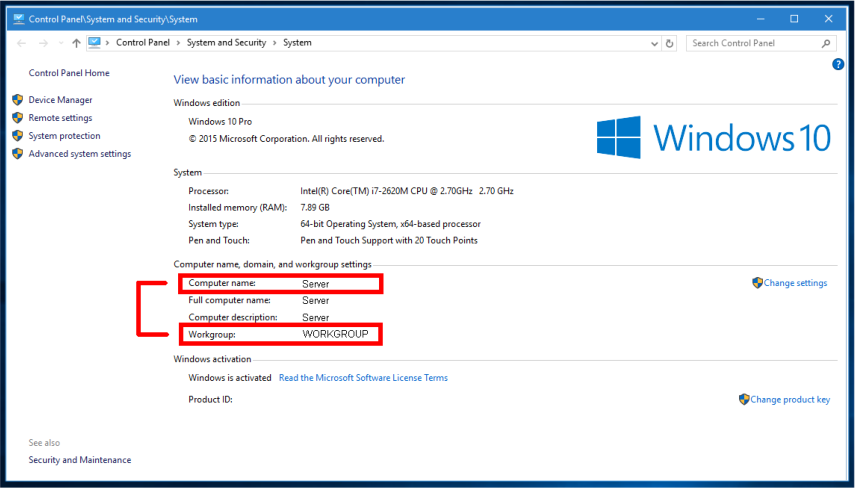Open Security and Maintenance link

tap(80, 460)
